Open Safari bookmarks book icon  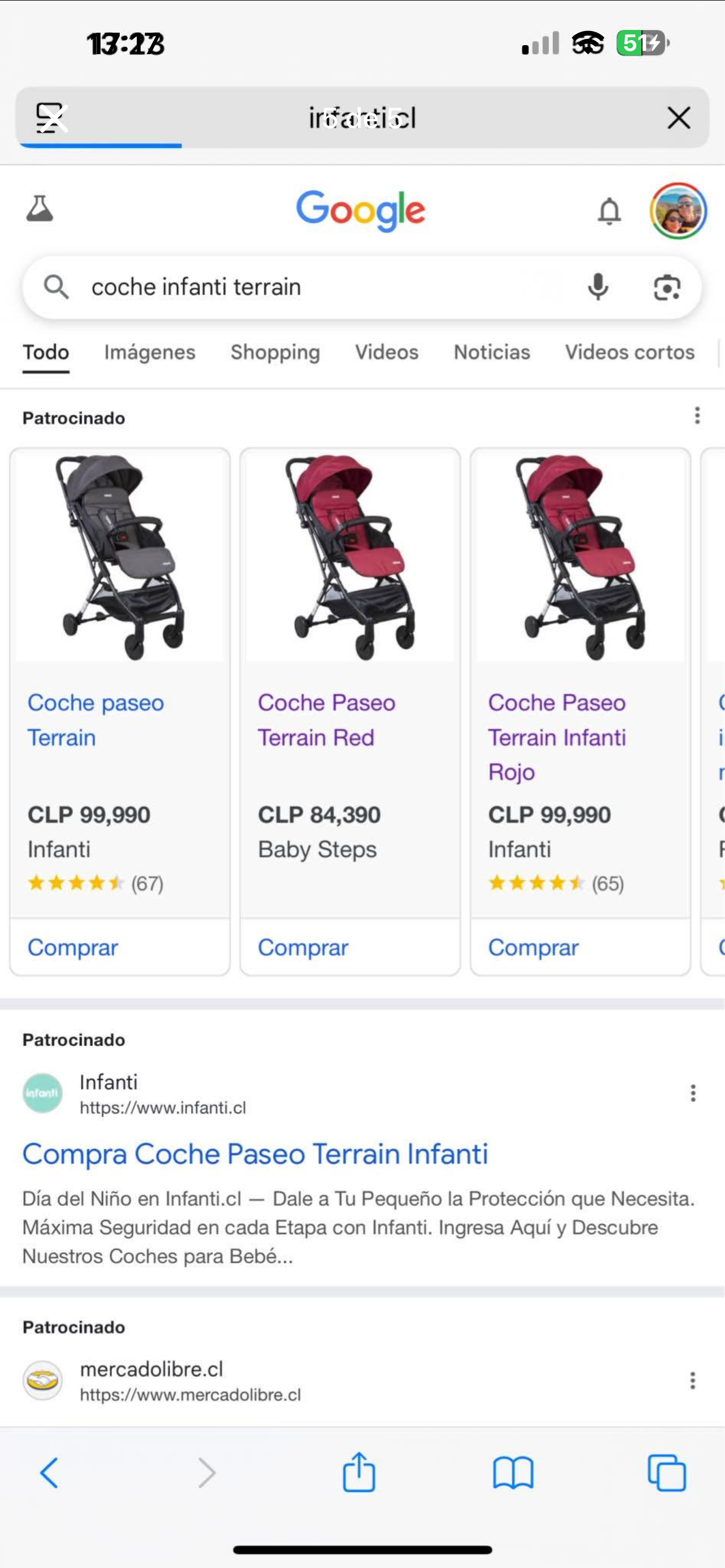[513, 1473]
